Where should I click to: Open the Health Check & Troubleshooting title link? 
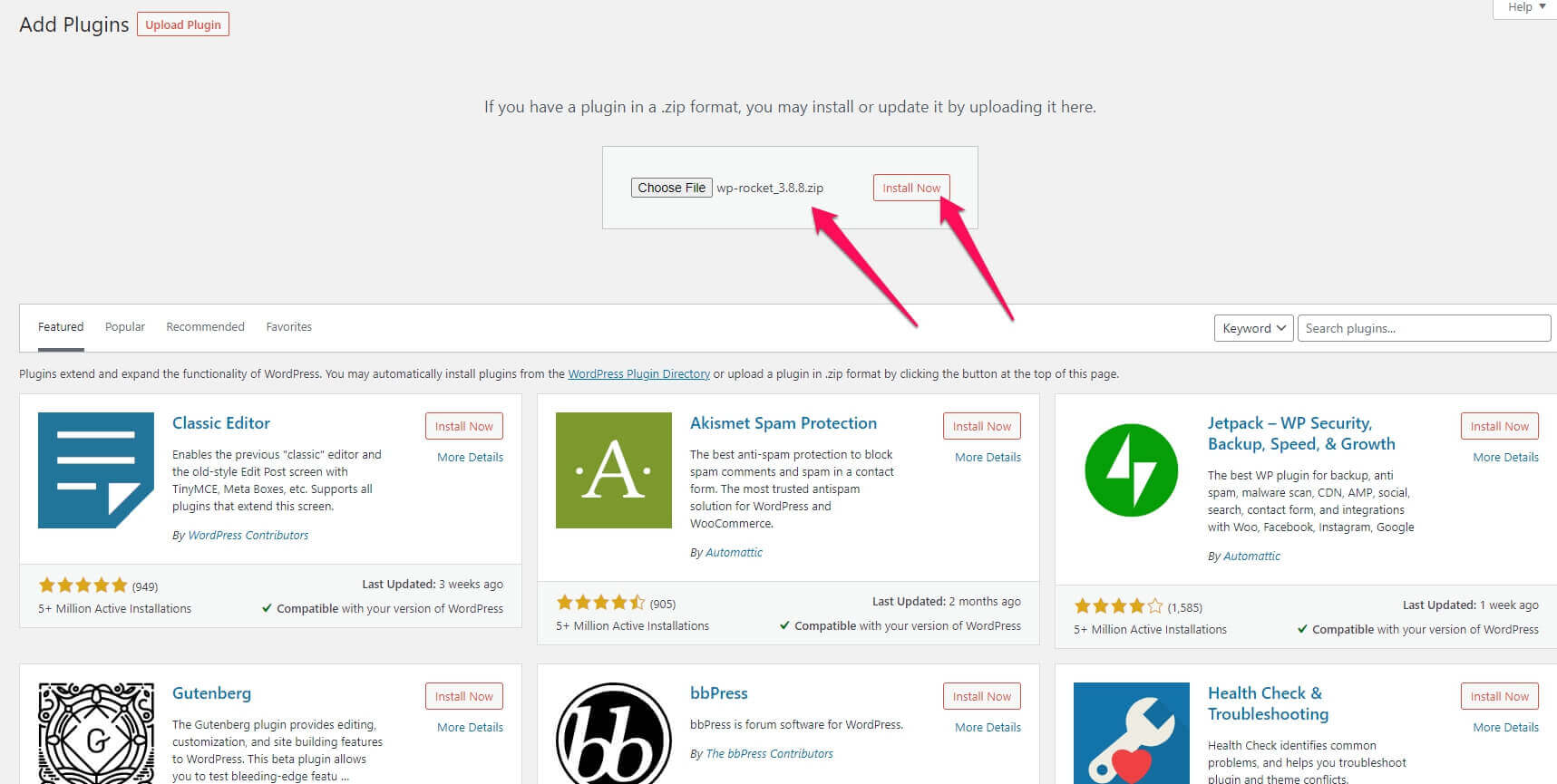click(x=1268, y=703)
